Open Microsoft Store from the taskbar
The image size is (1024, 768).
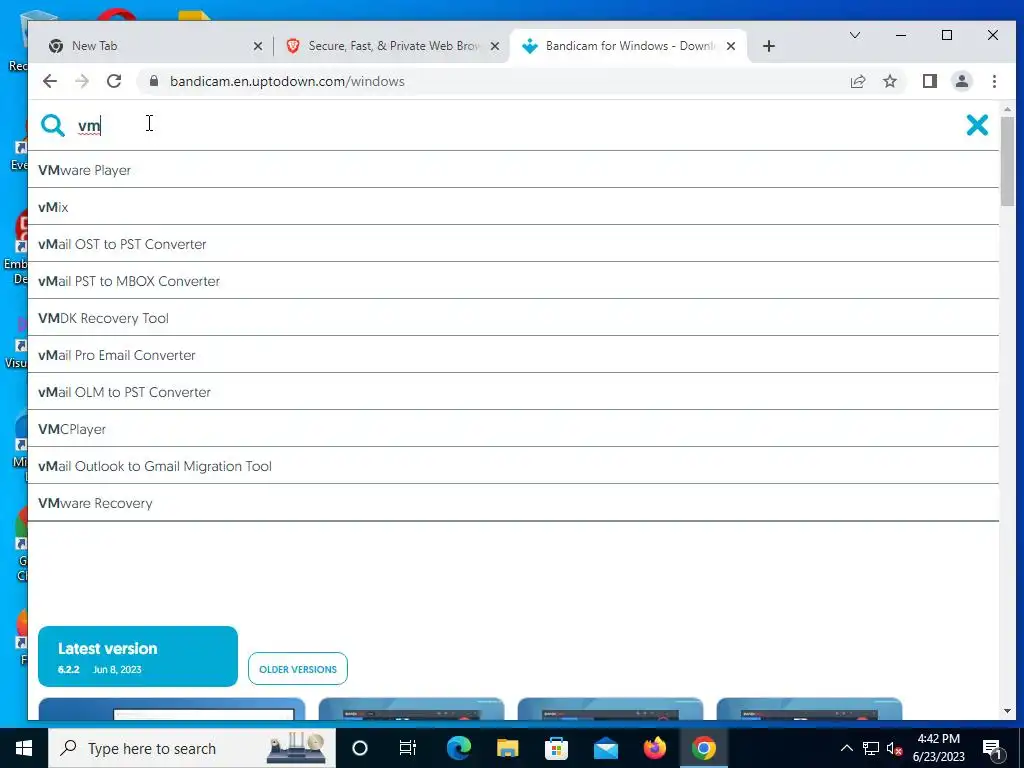pos(556,748)
